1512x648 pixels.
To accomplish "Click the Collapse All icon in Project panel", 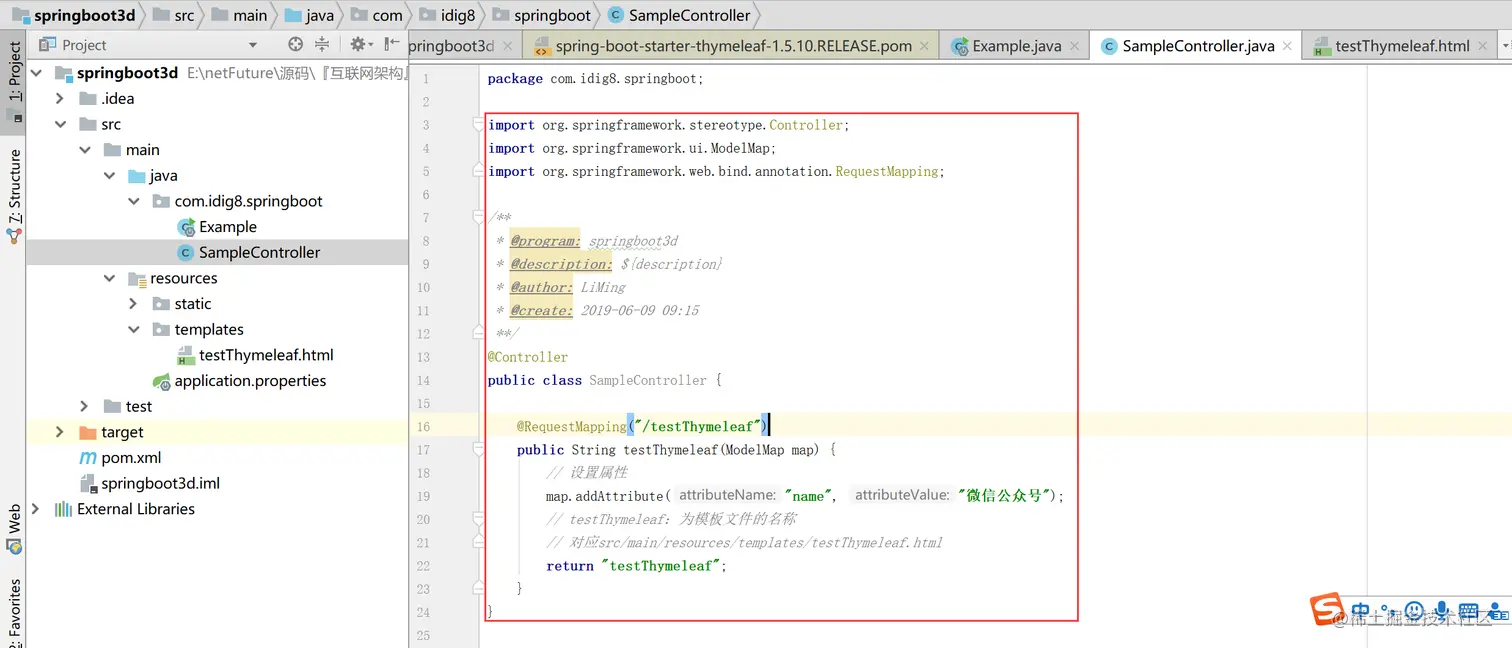I will click(x=322, y=44).
